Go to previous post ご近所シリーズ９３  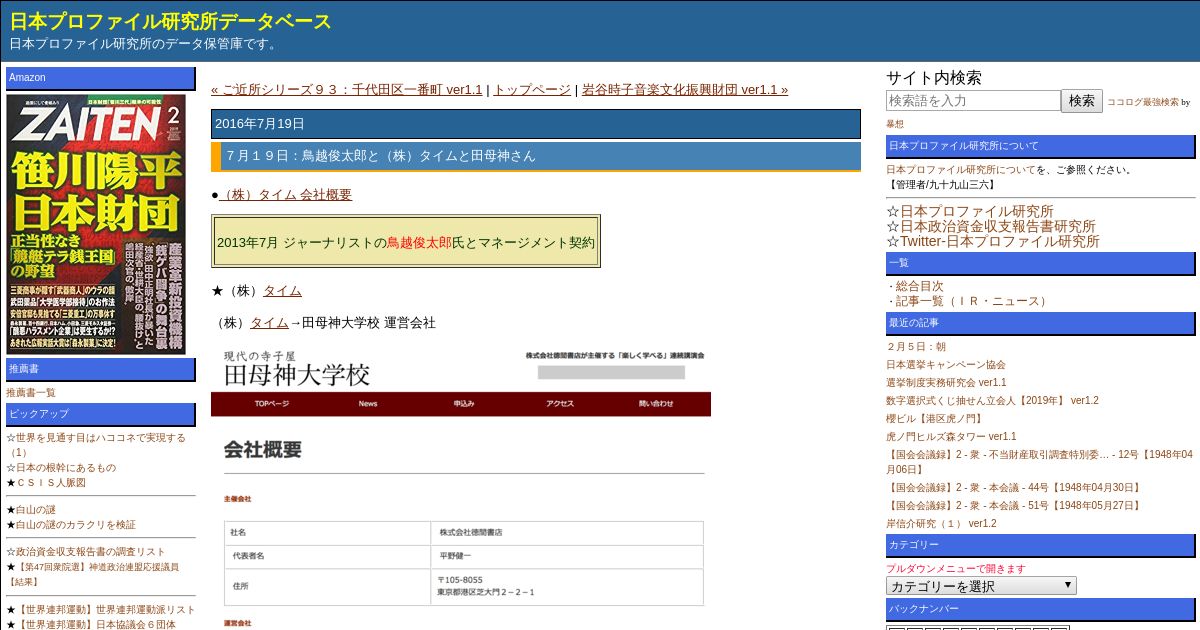tap(346, 89)
